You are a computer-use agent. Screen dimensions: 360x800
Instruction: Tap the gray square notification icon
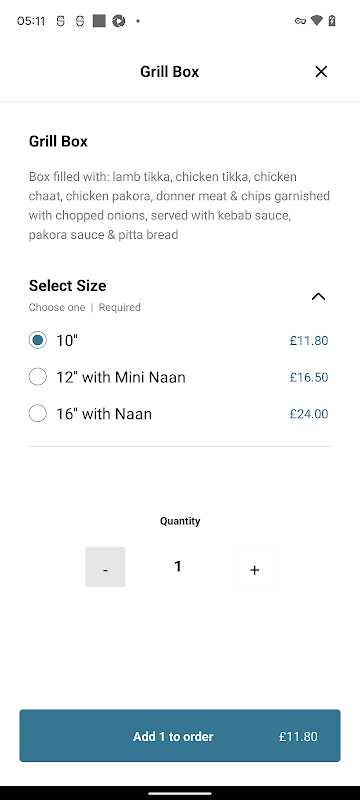tap(99, 21)
